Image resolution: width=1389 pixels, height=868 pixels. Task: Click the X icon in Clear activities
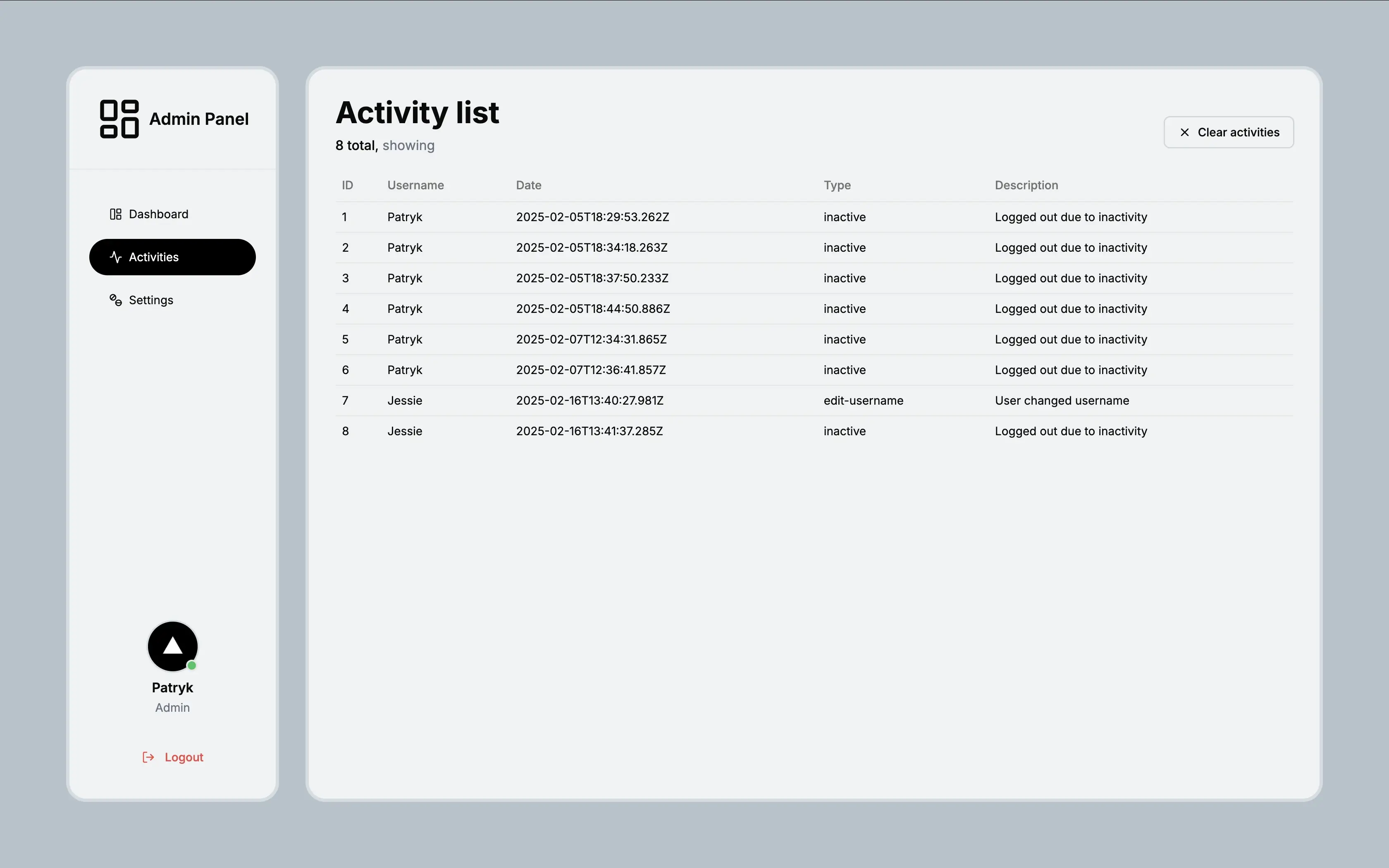(x=1184, y=133)
